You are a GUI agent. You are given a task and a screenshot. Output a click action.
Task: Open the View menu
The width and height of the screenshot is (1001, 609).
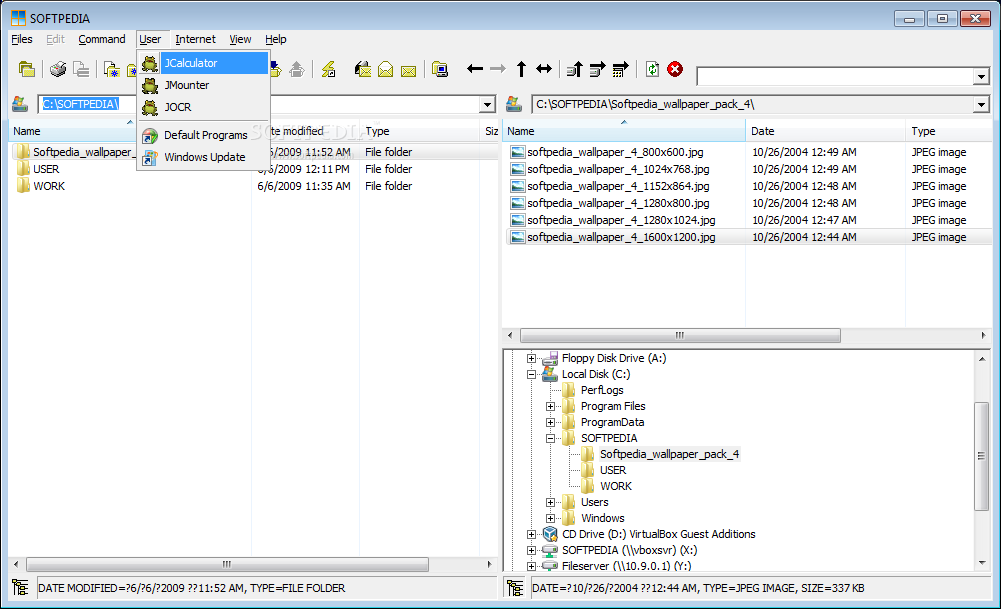click(x=240, y=39)
